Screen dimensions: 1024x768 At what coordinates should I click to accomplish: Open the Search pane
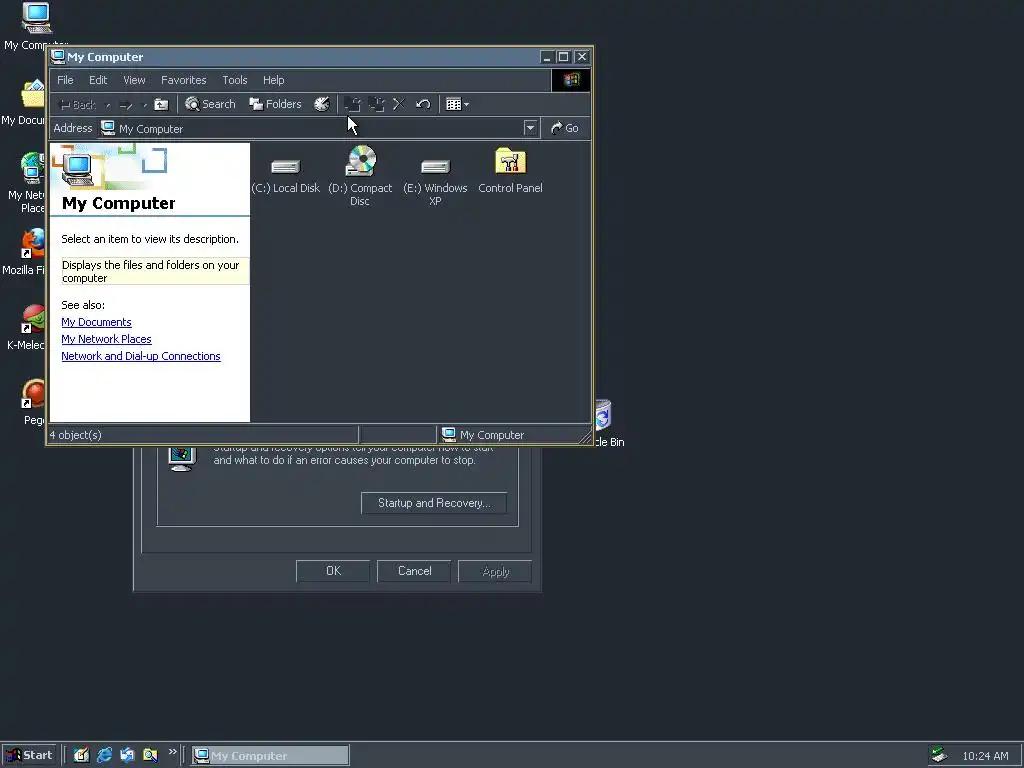tap(210, 104)
